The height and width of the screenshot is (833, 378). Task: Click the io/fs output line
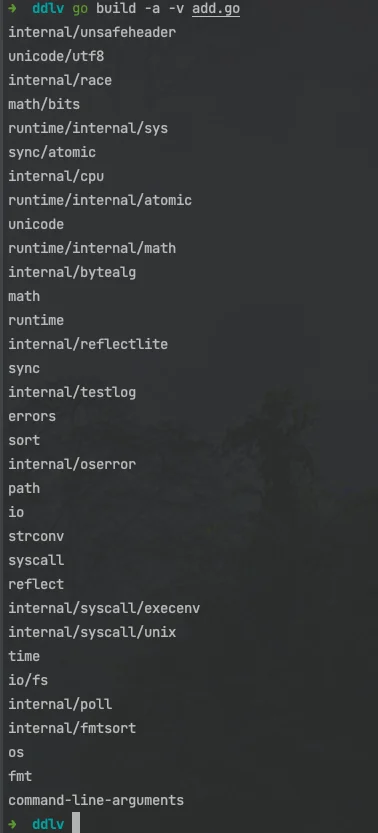[28, 680]
